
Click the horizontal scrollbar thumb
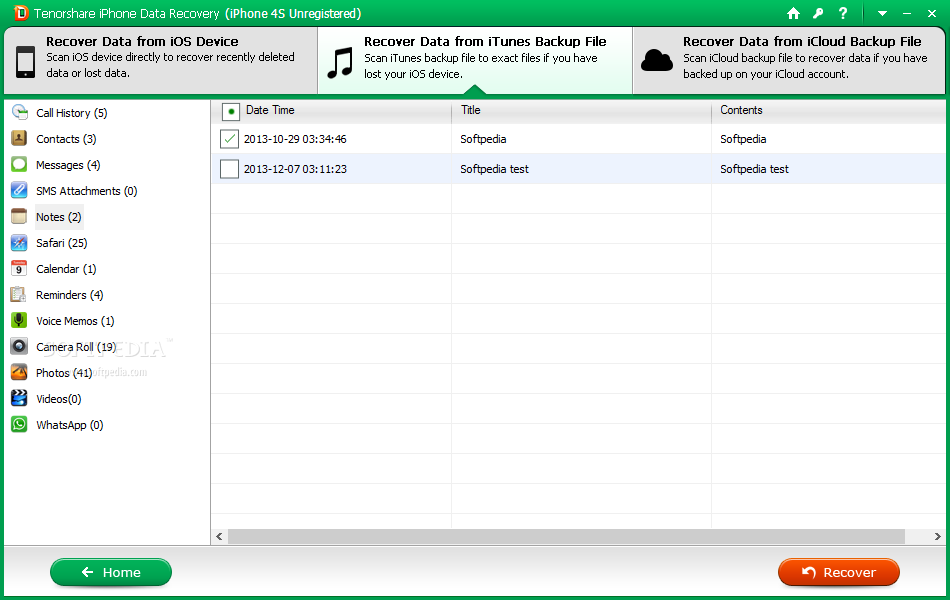coord(566,536)
